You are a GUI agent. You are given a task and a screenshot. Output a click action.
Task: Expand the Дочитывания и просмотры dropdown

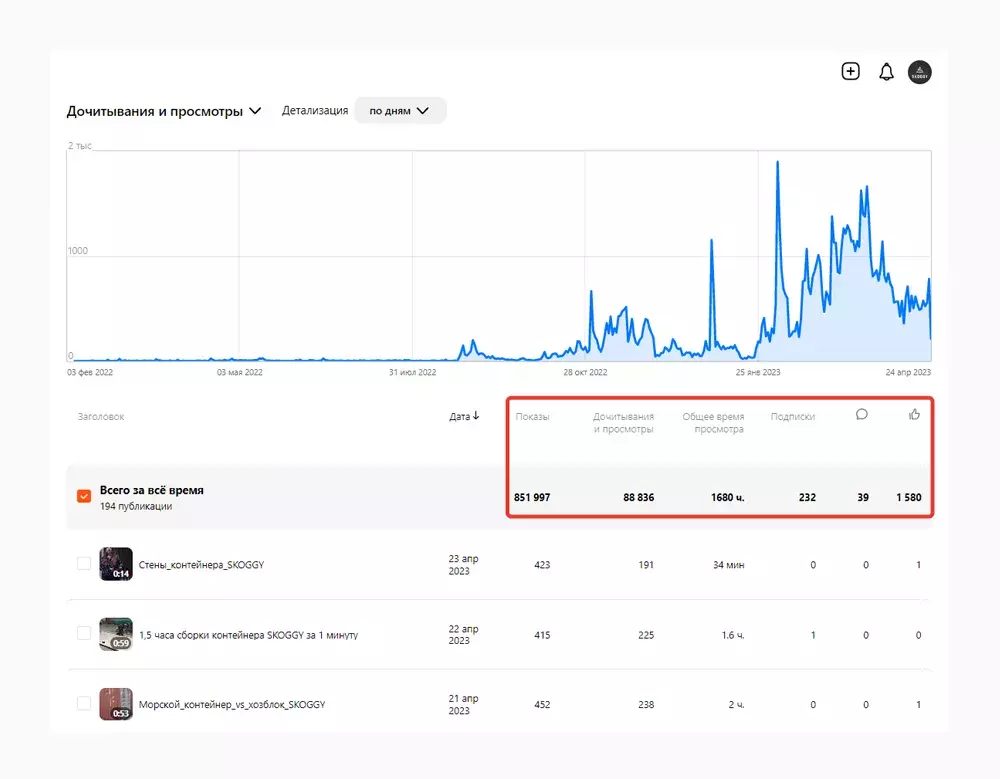pos(164,111)
